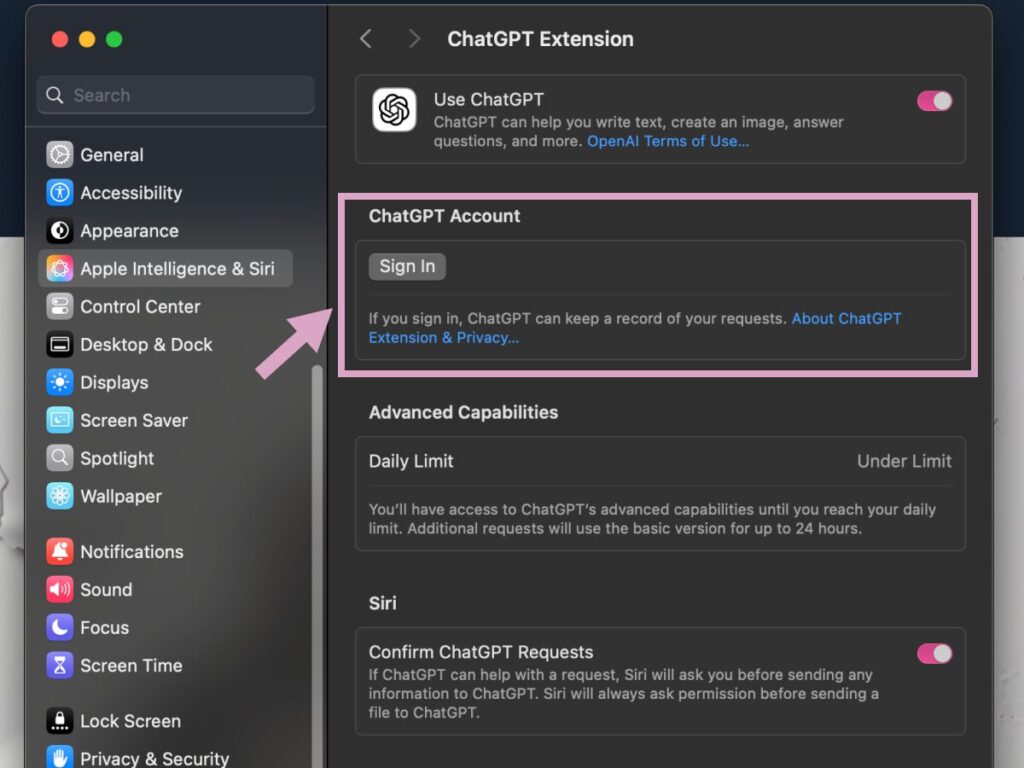
Task: Click the Appearance sidebar icon
Action: click(59, 231)
